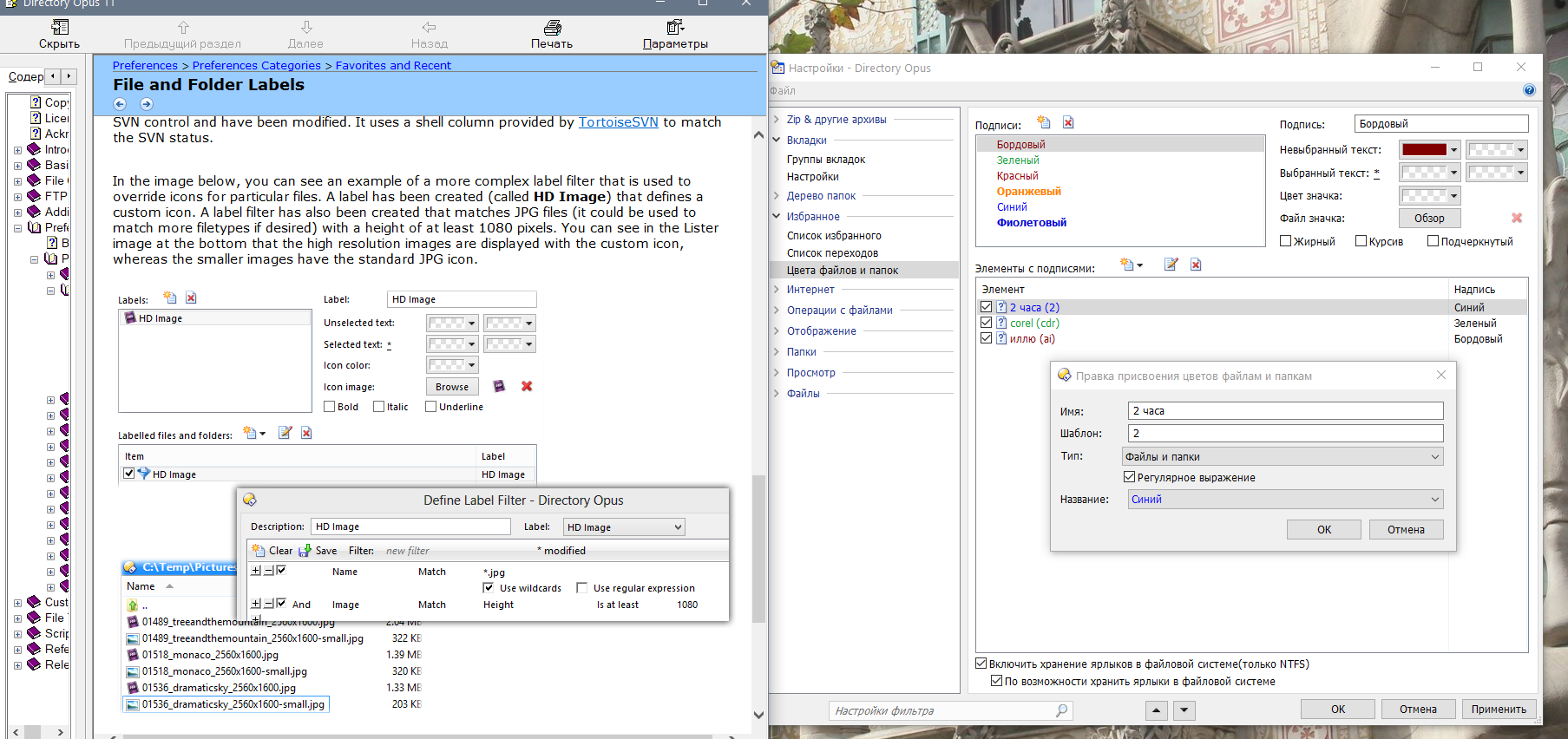Click OK in the Правка присвоения цветов dialog
Image resolution: width=1568 pixels, height=739 pixels.
coord(1324,529)
